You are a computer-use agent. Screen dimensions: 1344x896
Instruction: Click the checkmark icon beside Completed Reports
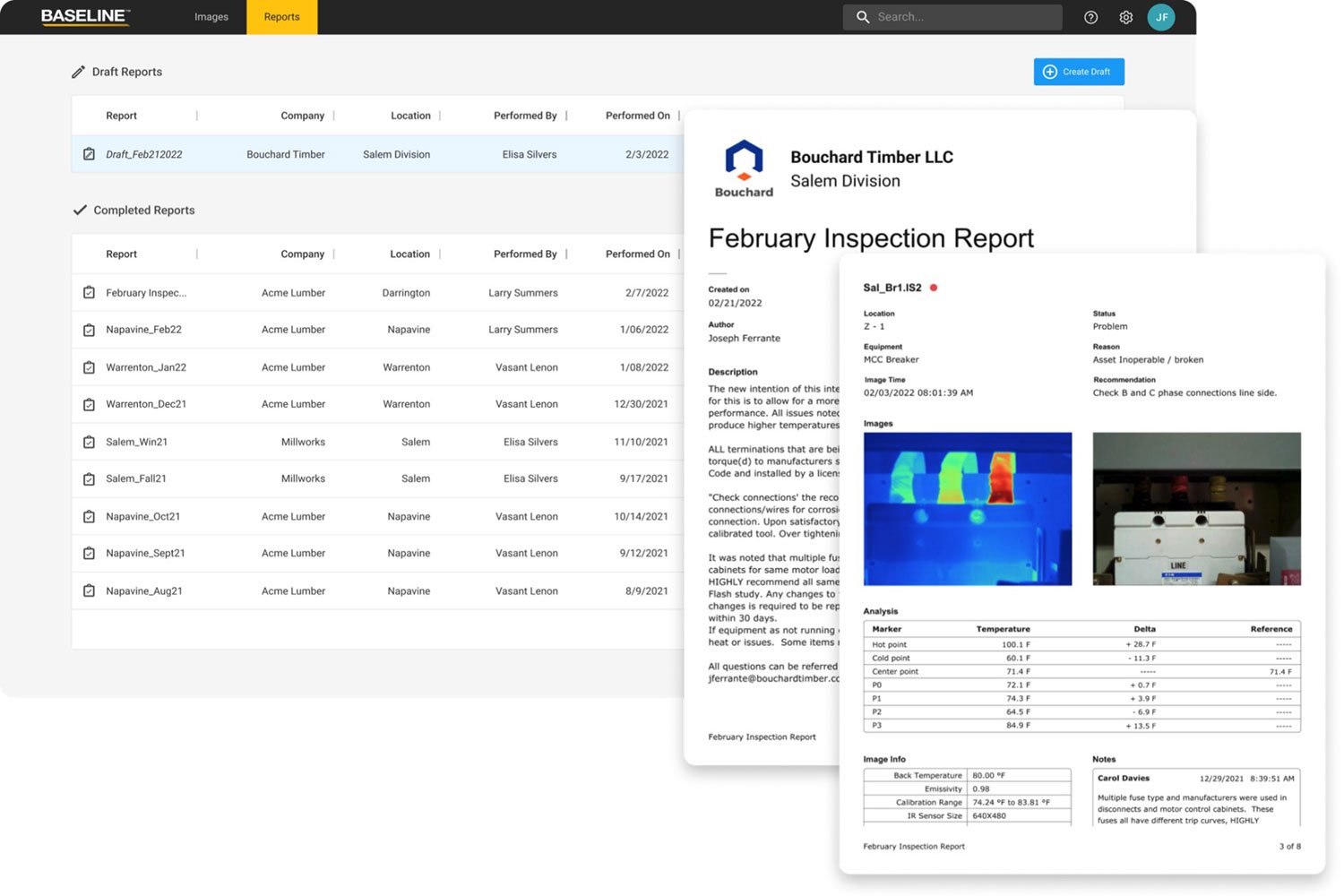click(x=80, y=210)
